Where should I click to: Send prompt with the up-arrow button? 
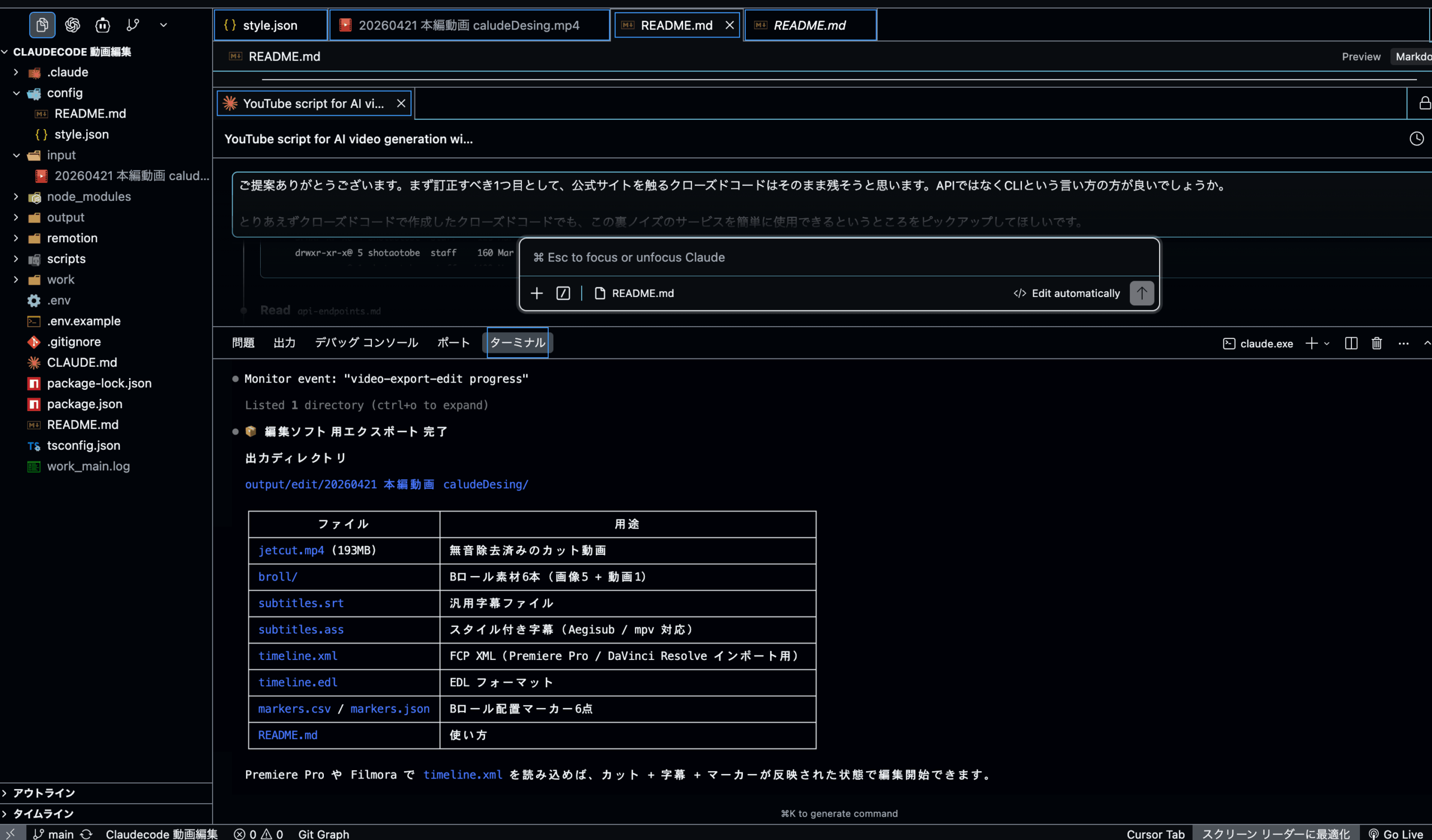1141,293
